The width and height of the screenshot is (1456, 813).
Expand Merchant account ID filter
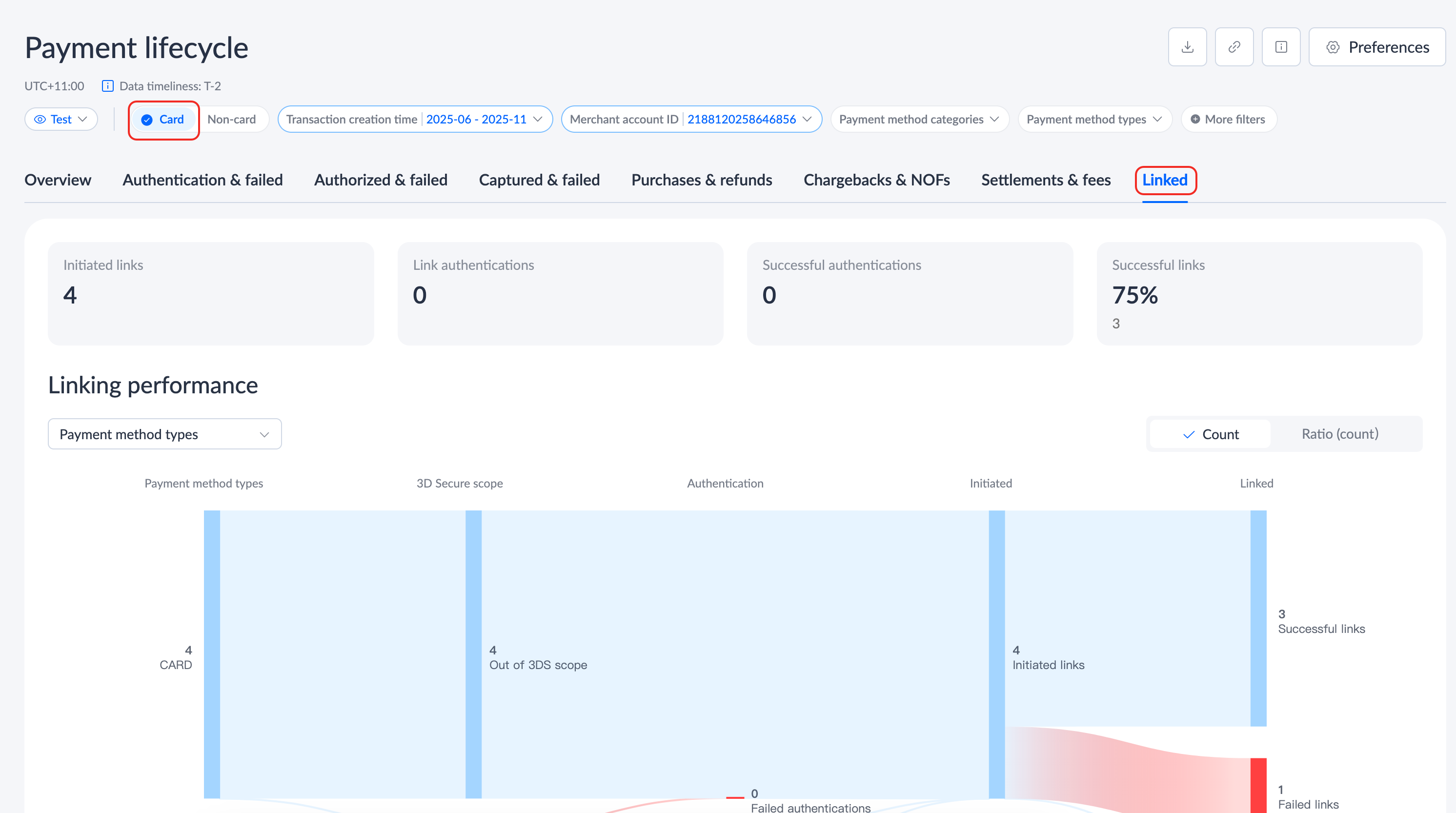(x=691, y=119)
